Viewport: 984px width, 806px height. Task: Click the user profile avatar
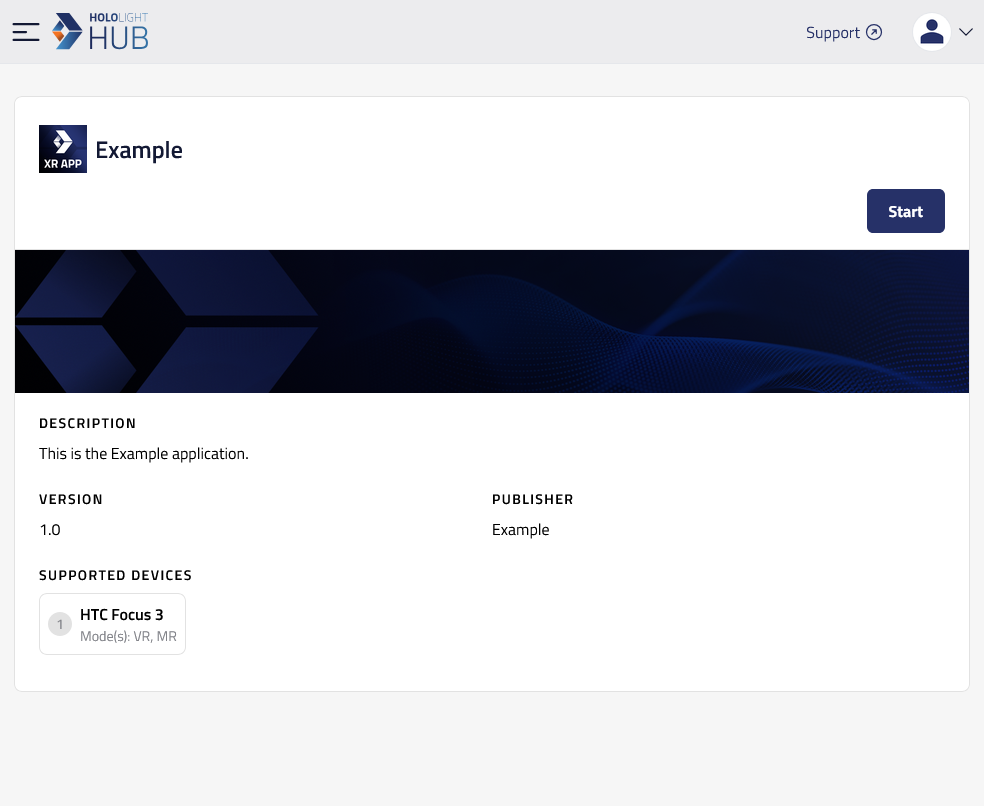(931, 32)
